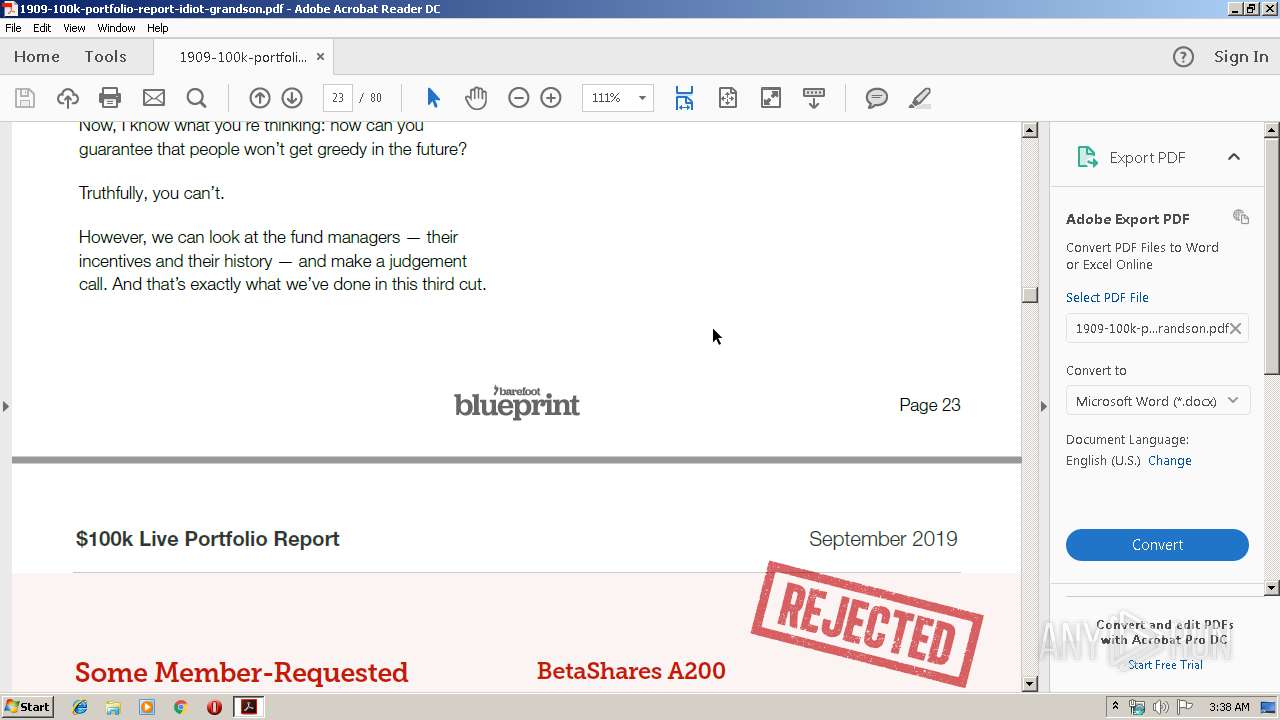Switch to the Tools tab
Screen dimensions: 1280x720
coord(105,57)
